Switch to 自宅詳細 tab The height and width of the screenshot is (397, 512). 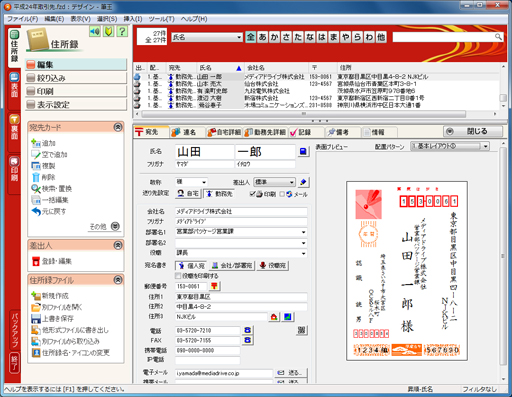224,132
